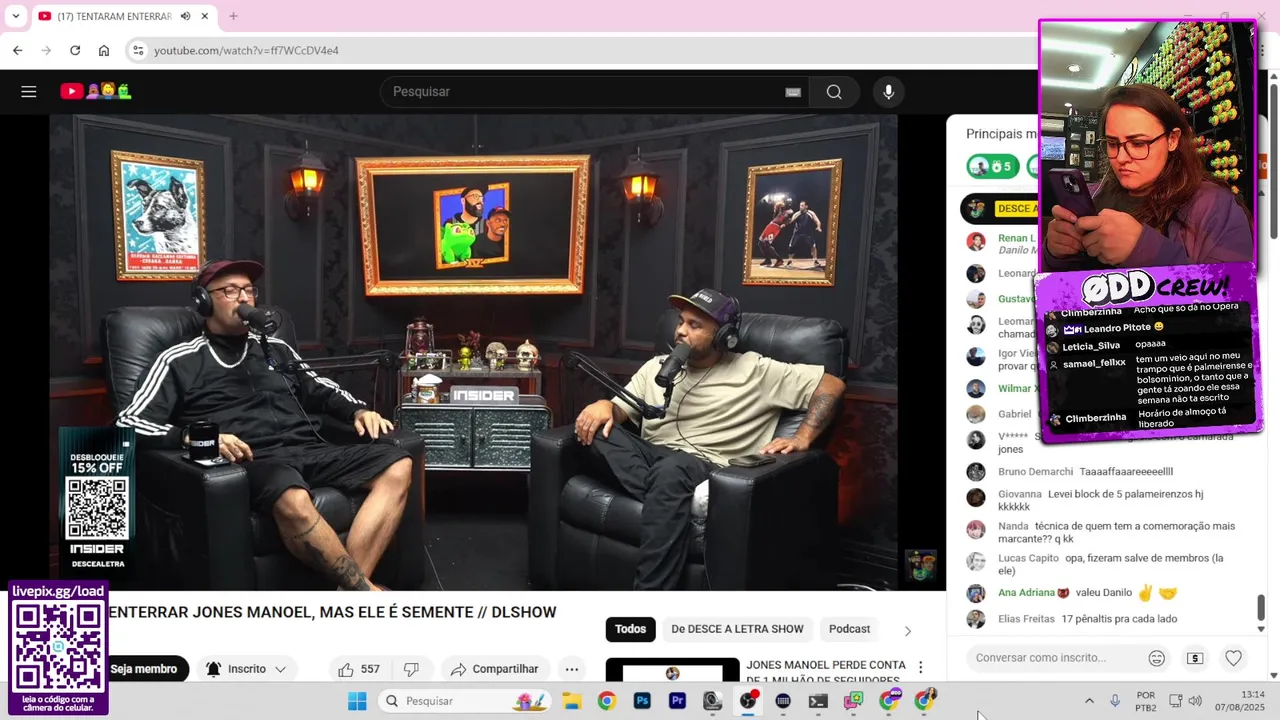Launch Premiere Pro from the taskbar
The height and width of the screenshot is (720, 1280).
click(677, 701)
